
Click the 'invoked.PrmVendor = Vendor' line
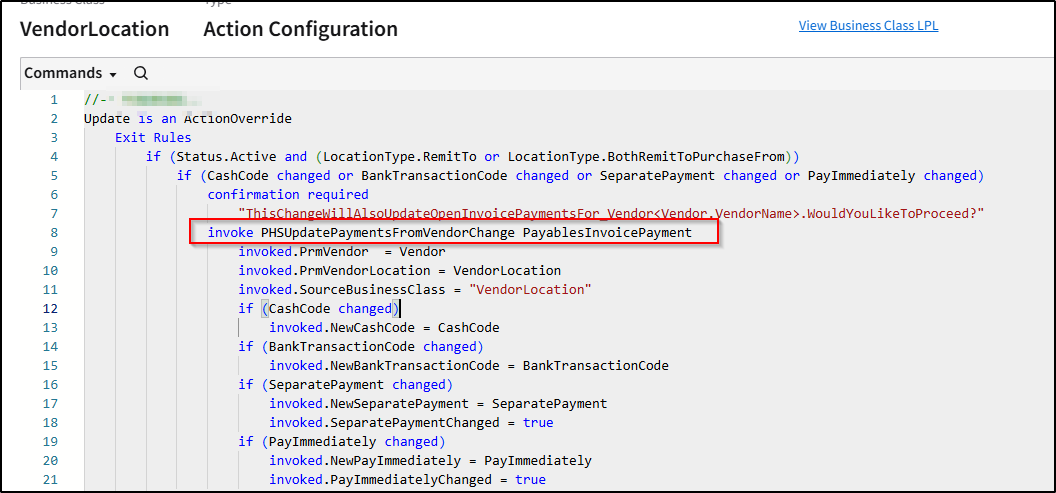pyautogui.click(x=341, y=251)
